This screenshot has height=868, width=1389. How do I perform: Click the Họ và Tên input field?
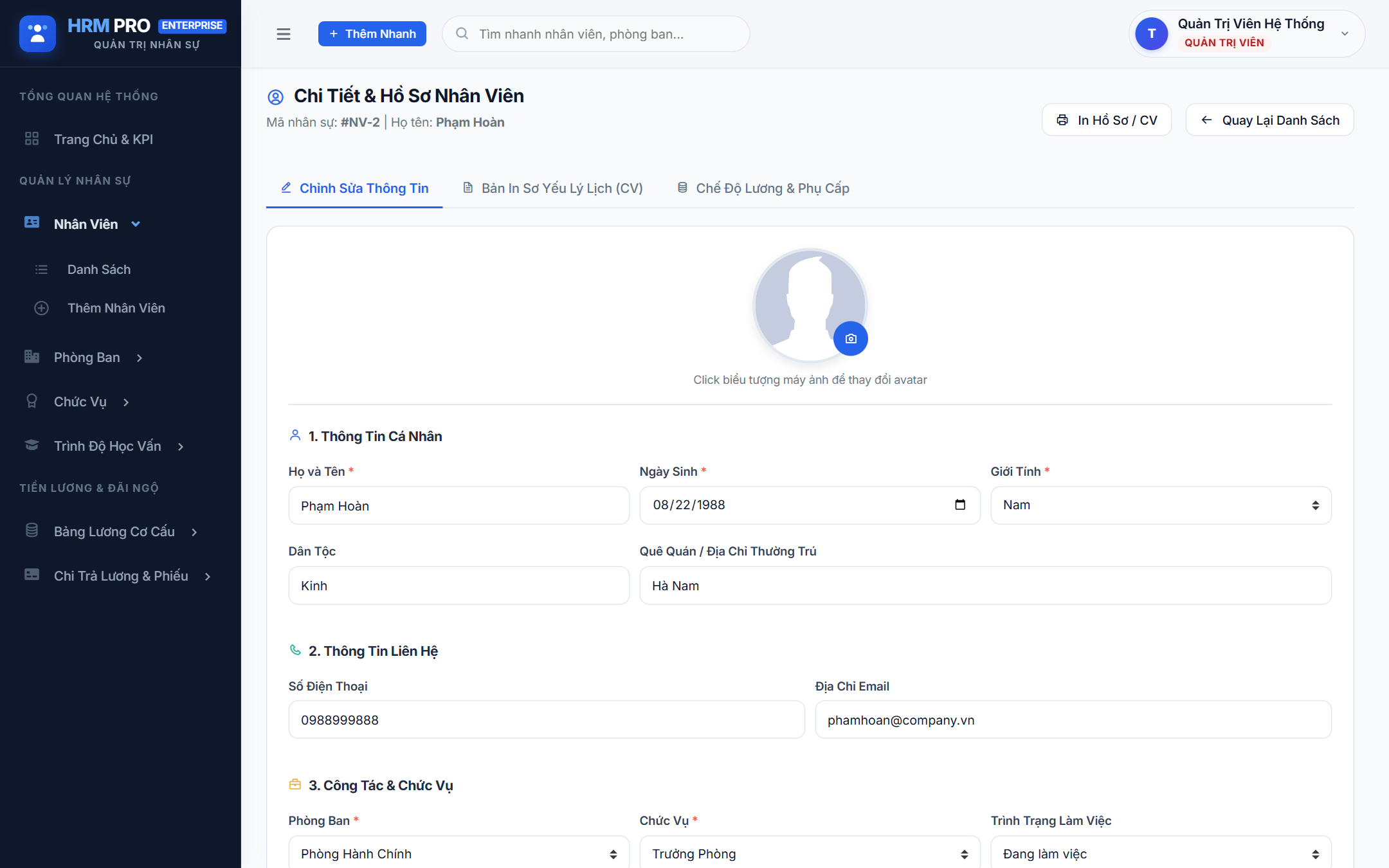coord(458,505)
